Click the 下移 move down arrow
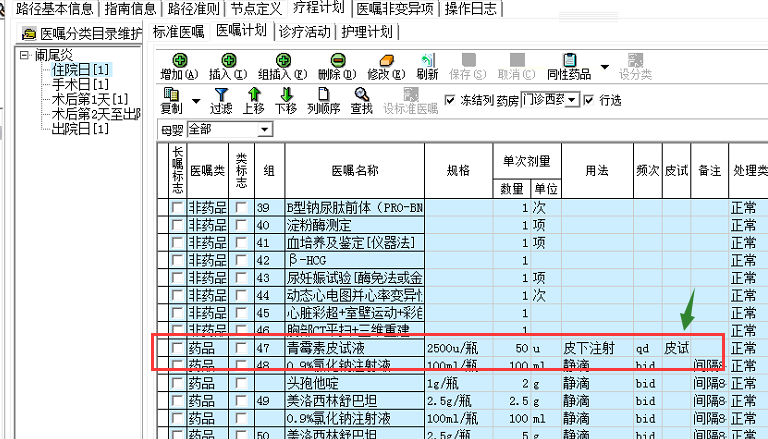Viewport: 768px width, 439px height. (287, 94)
